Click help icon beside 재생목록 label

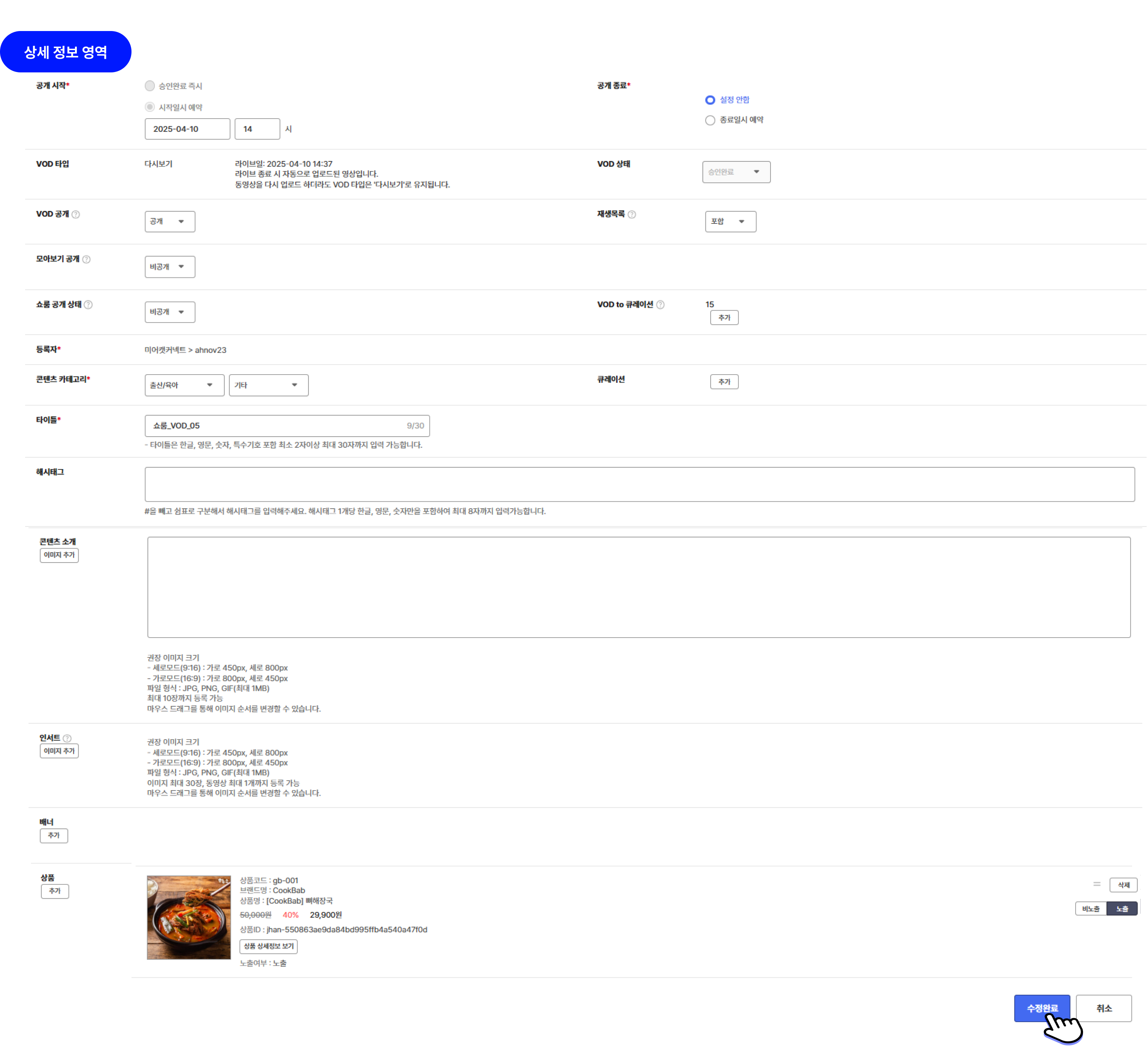tap(631, 214)
